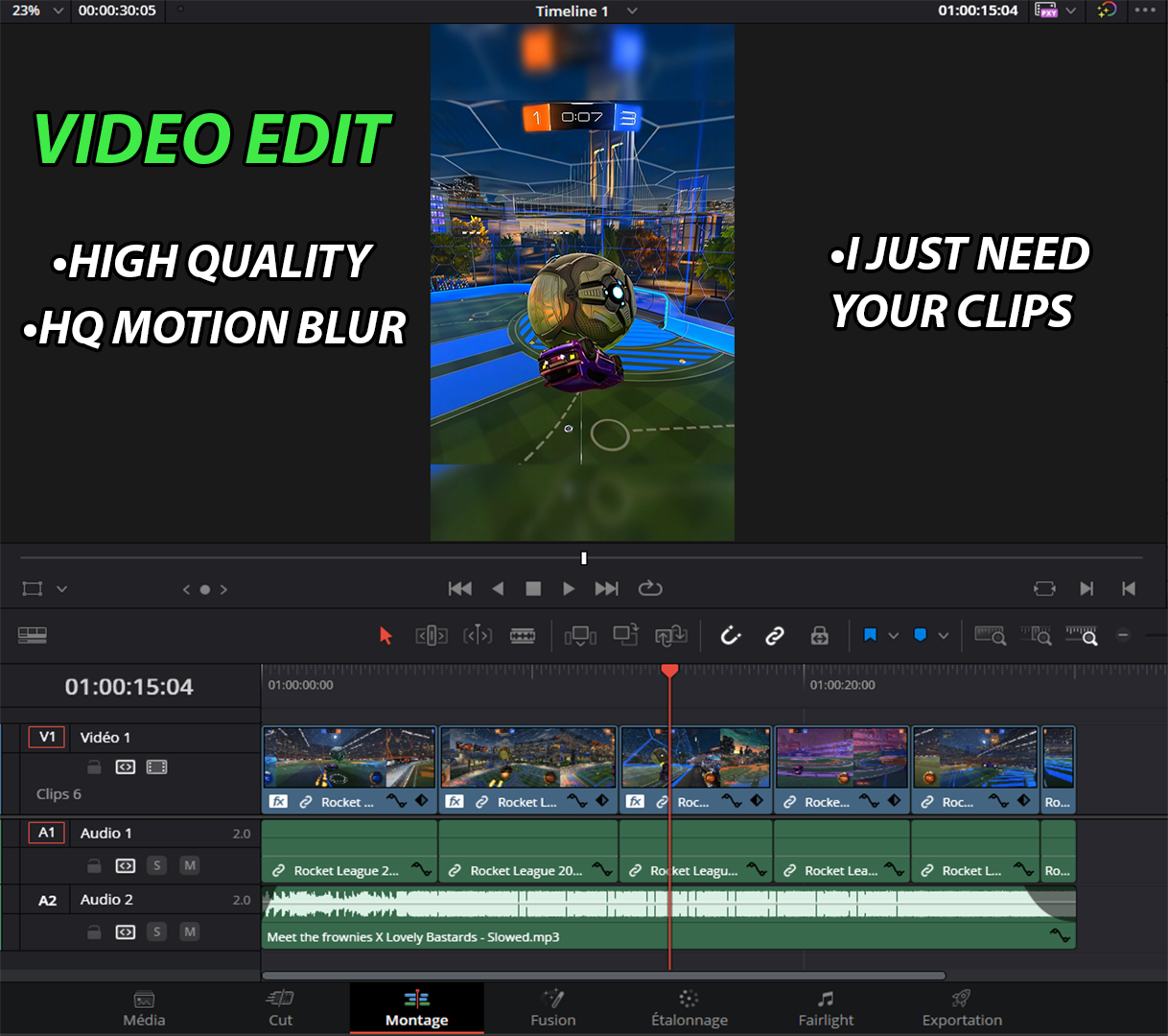The width and height of the screenshot is (1168, 1036).
Task: Activate the Dynamic Trim mode tool
Action: (x=478, y=635)
